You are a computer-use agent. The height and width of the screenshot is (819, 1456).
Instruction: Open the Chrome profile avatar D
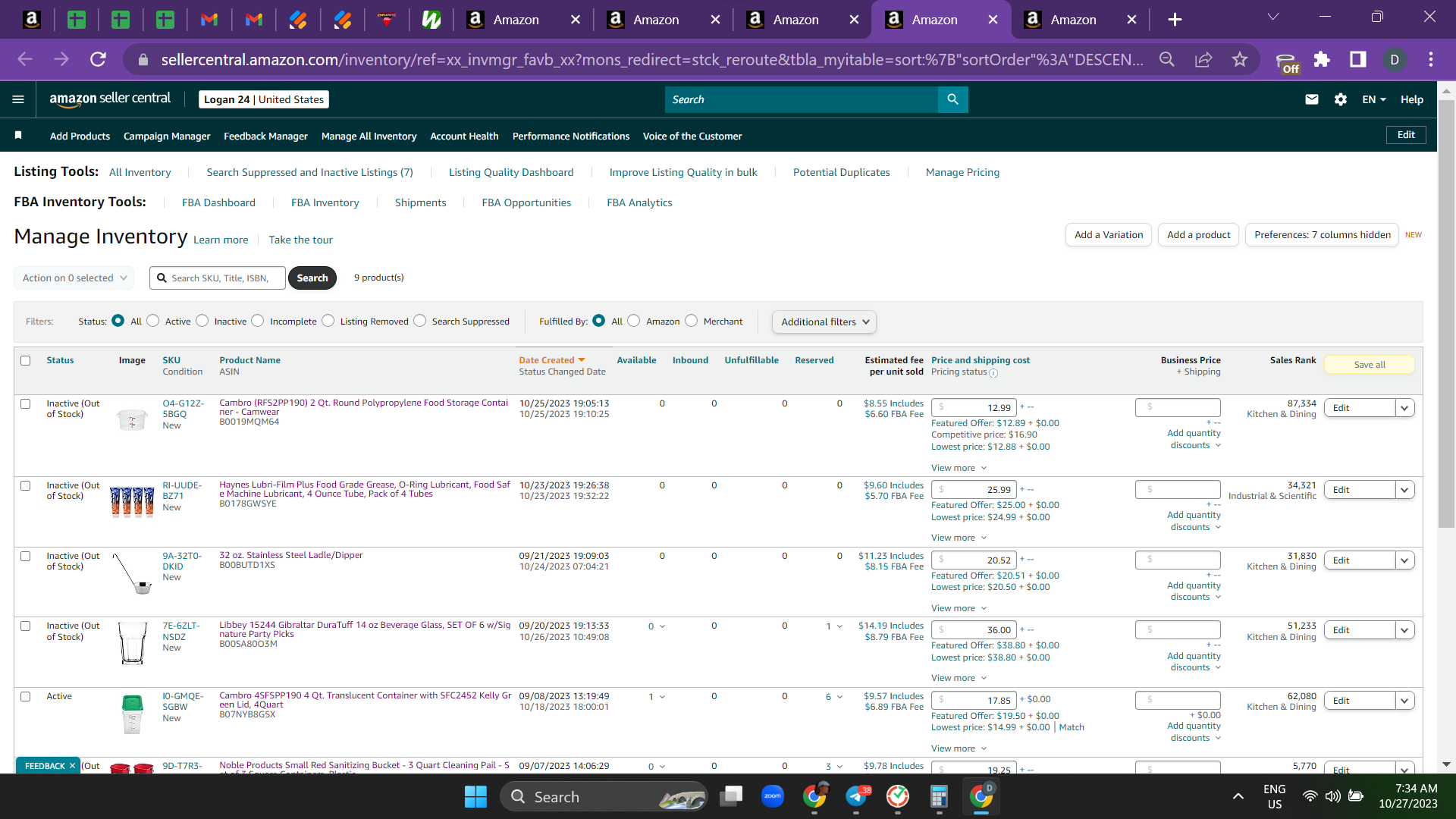tap(1395, 59)
